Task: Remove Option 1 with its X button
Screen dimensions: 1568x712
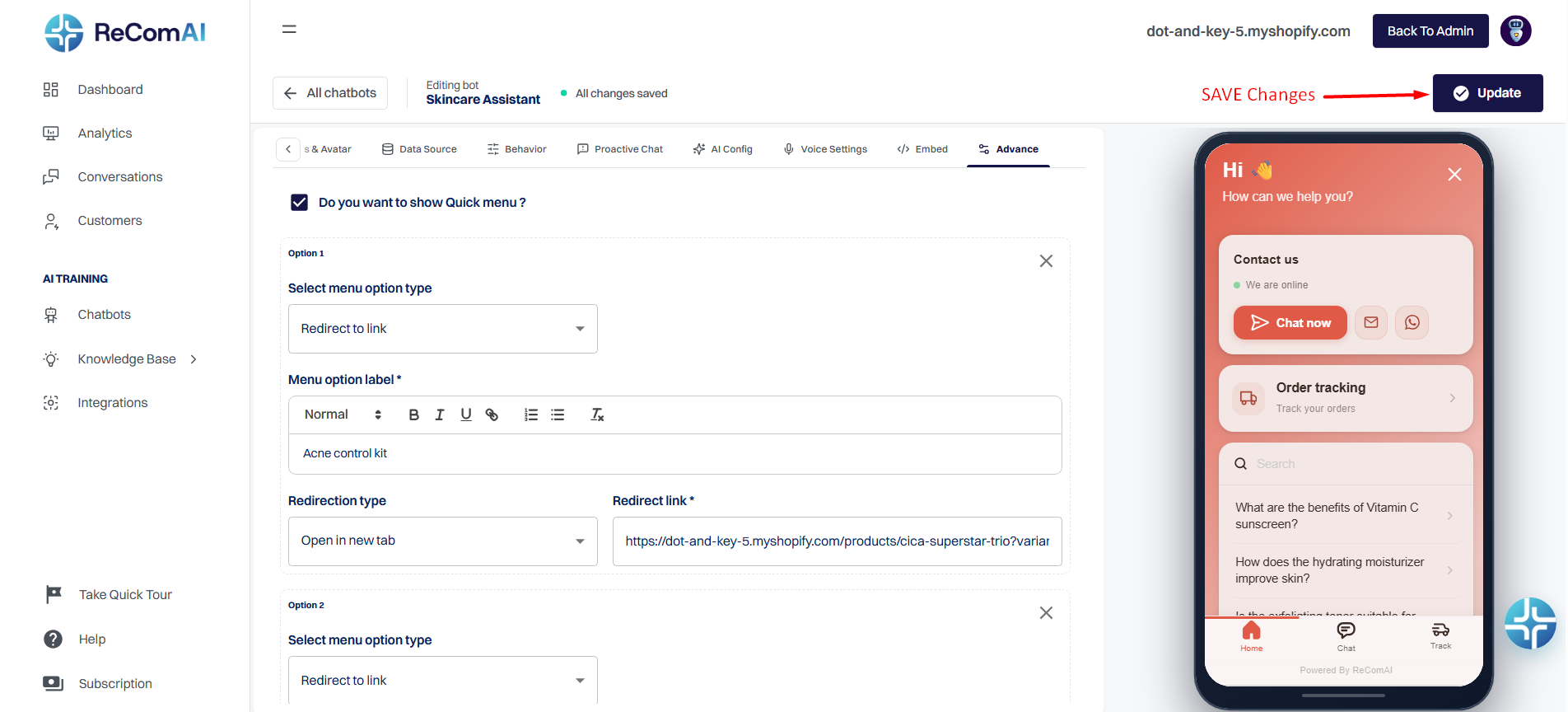Action: tap(1046, 261)
